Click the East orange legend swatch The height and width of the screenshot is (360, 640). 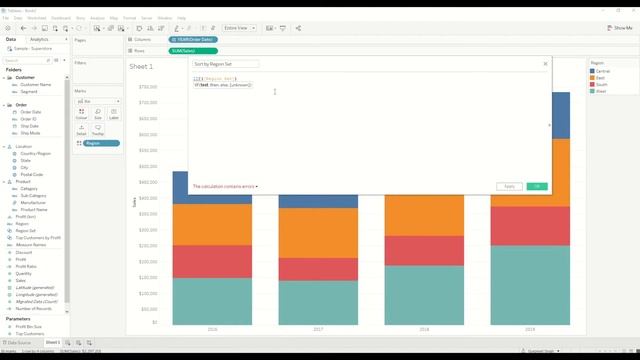[592, 78]
